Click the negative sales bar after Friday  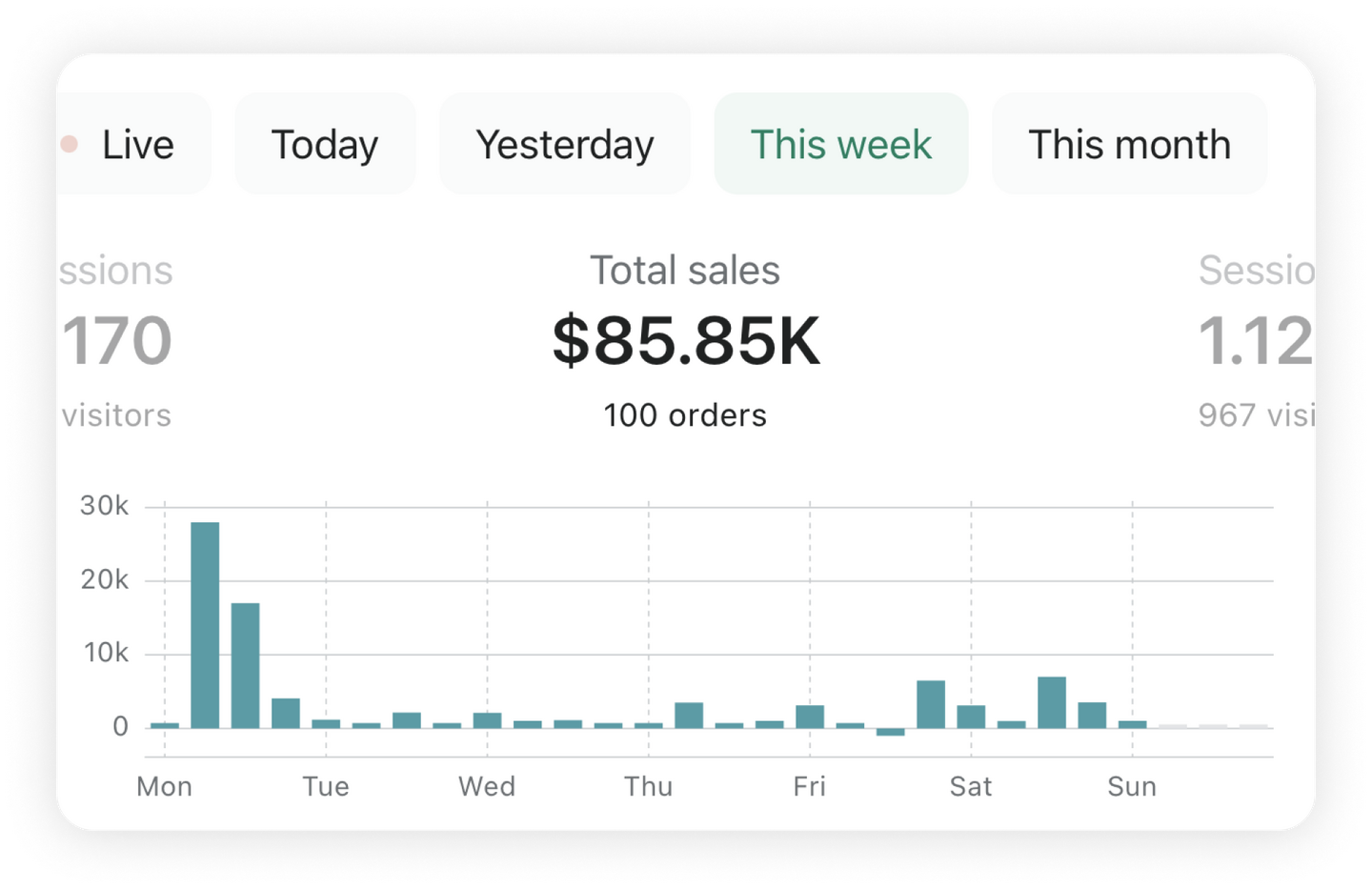point(890,732)
